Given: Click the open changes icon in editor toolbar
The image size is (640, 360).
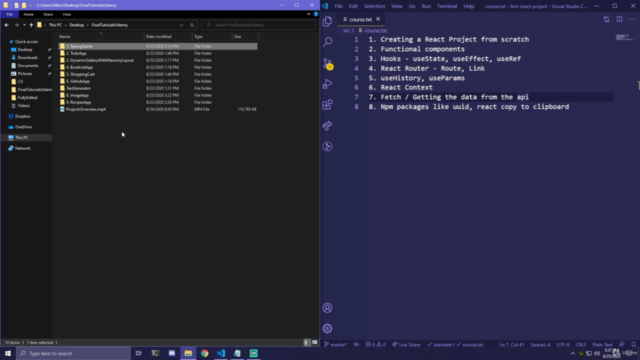Looking at the screenshot, I should coord(606,19).
